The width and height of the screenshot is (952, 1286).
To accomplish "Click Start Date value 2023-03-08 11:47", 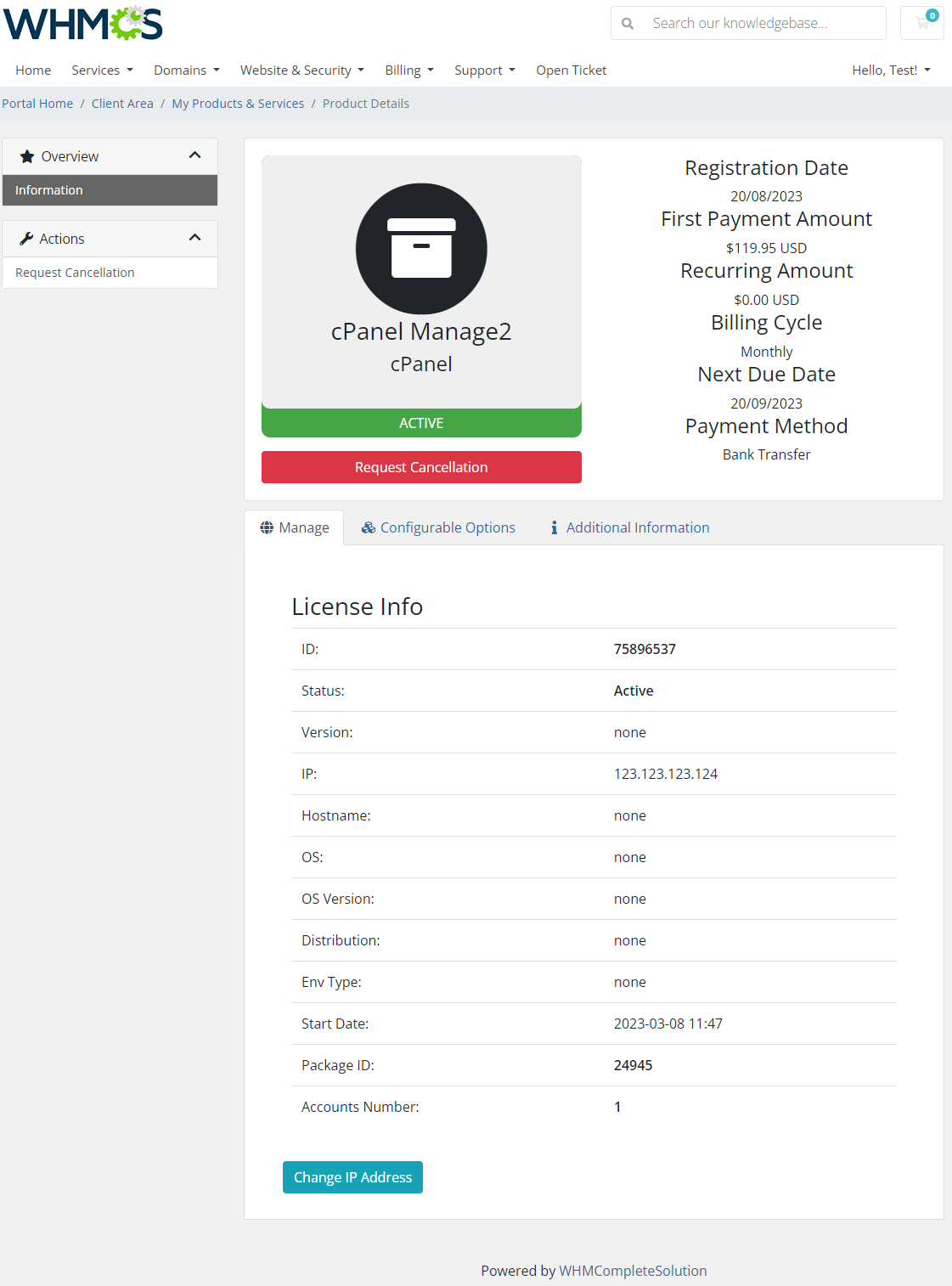I will point(668,1024).
